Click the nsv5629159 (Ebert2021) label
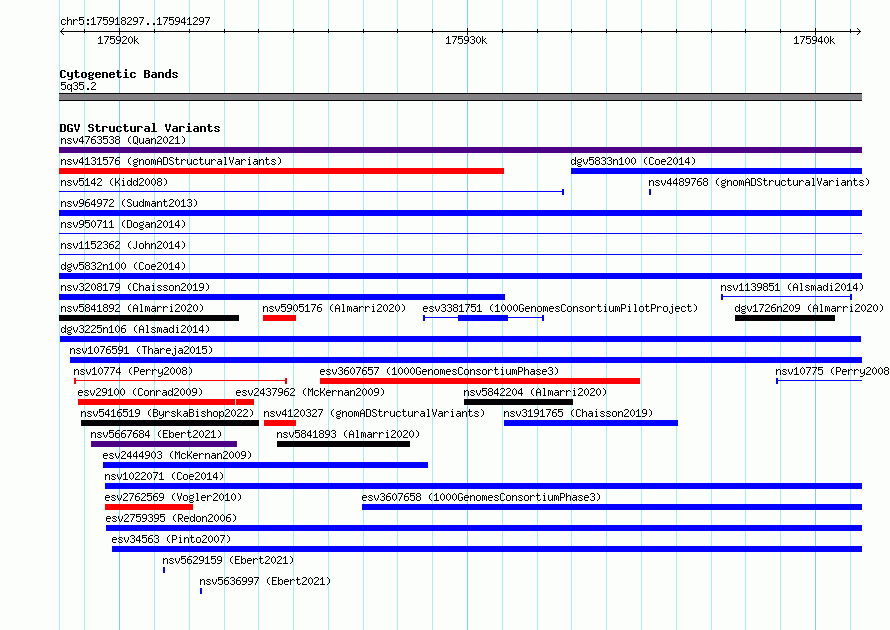Screen dimensions: 890x630 click(228, 560)
